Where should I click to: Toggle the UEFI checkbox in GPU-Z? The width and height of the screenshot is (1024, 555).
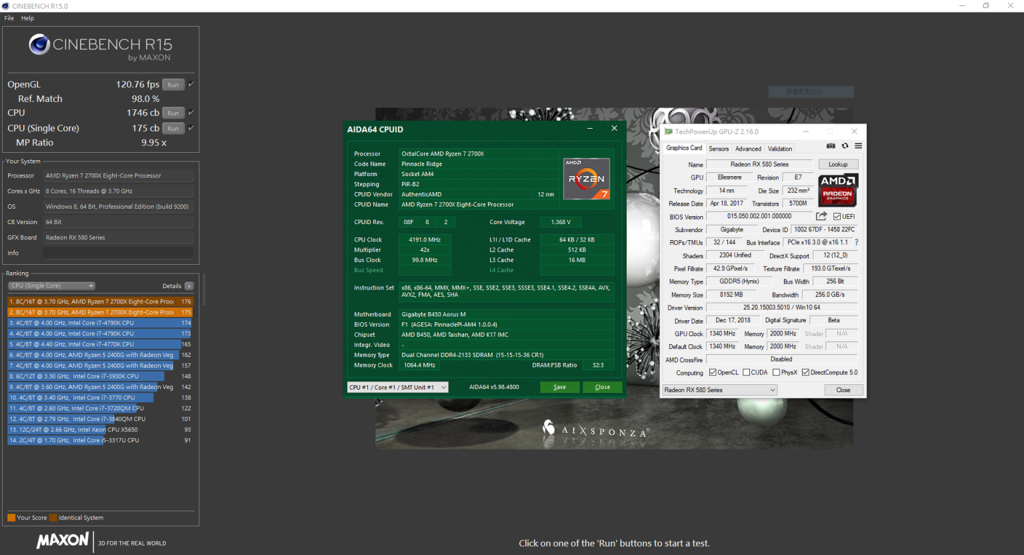click(837, 217)
